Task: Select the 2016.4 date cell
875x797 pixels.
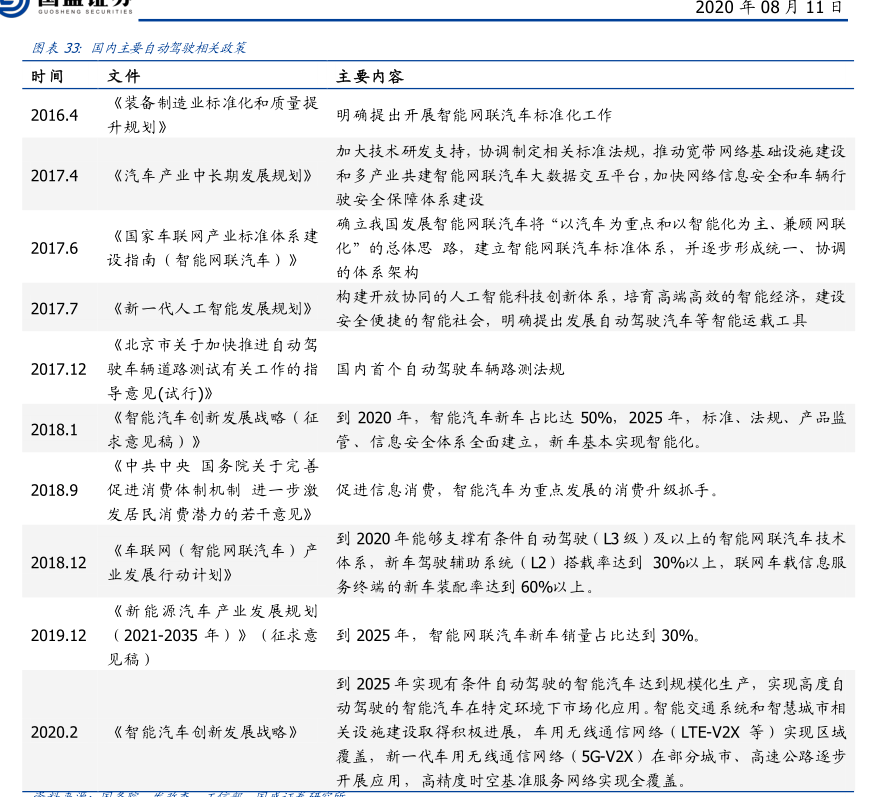Action: point(53,115)
